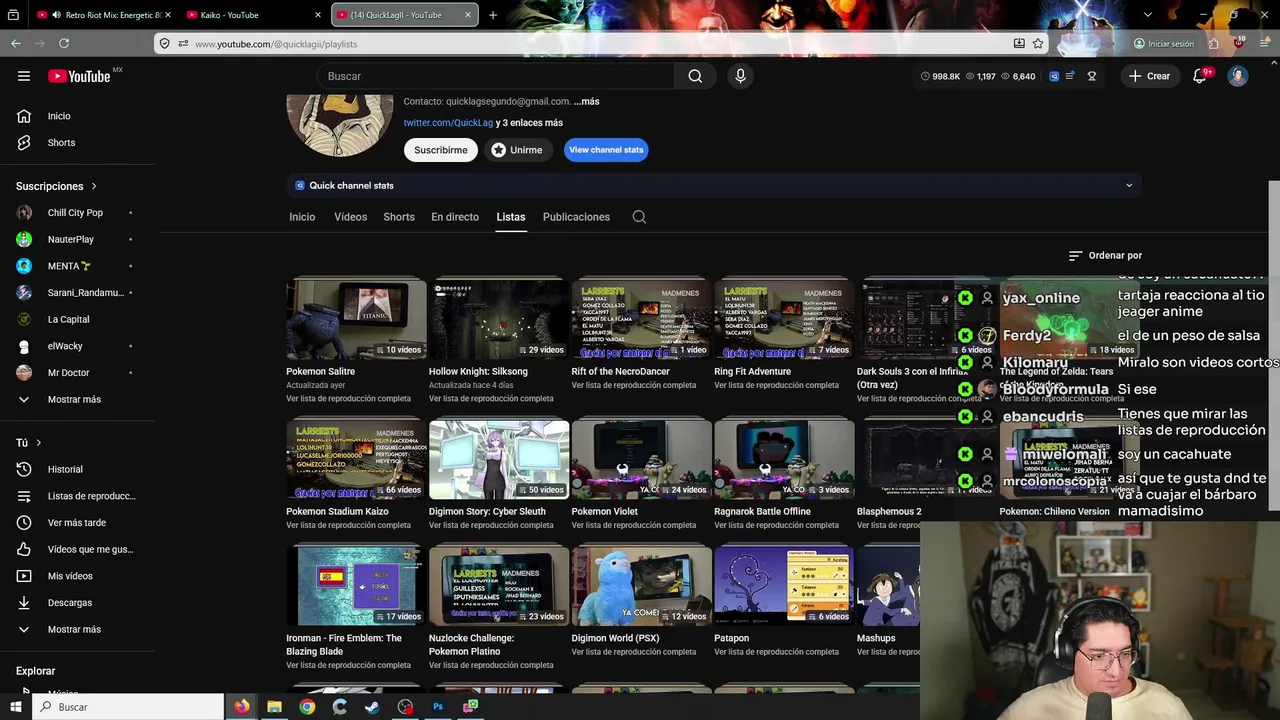The image size is (1280, 720).
Task: Open Pokemon Violet playlist title
Action: coord(604,511)
